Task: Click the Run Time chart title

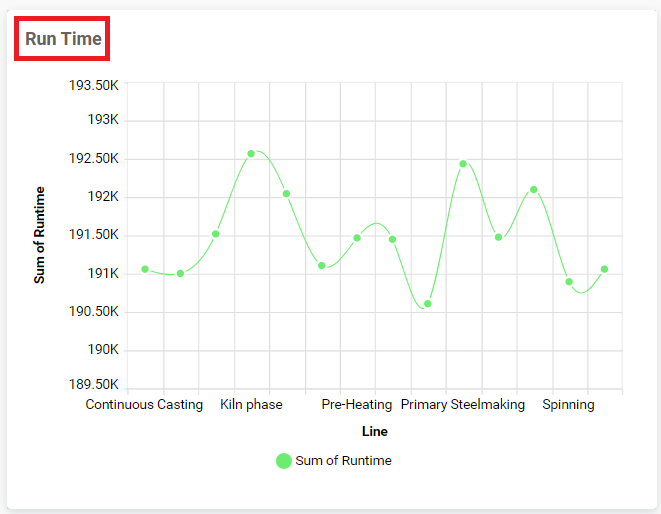Action: 63,39
